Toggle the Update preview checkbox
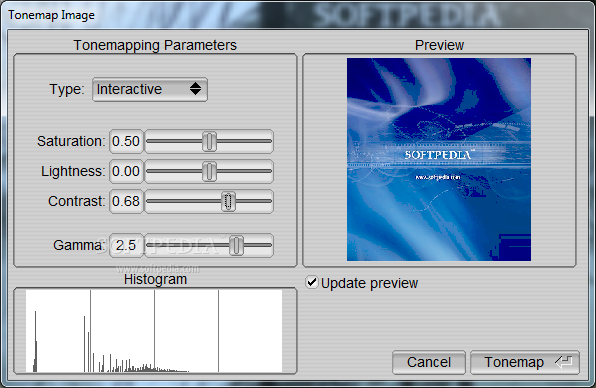This screenshot has height=388, width=596. (x=312, y=282)
